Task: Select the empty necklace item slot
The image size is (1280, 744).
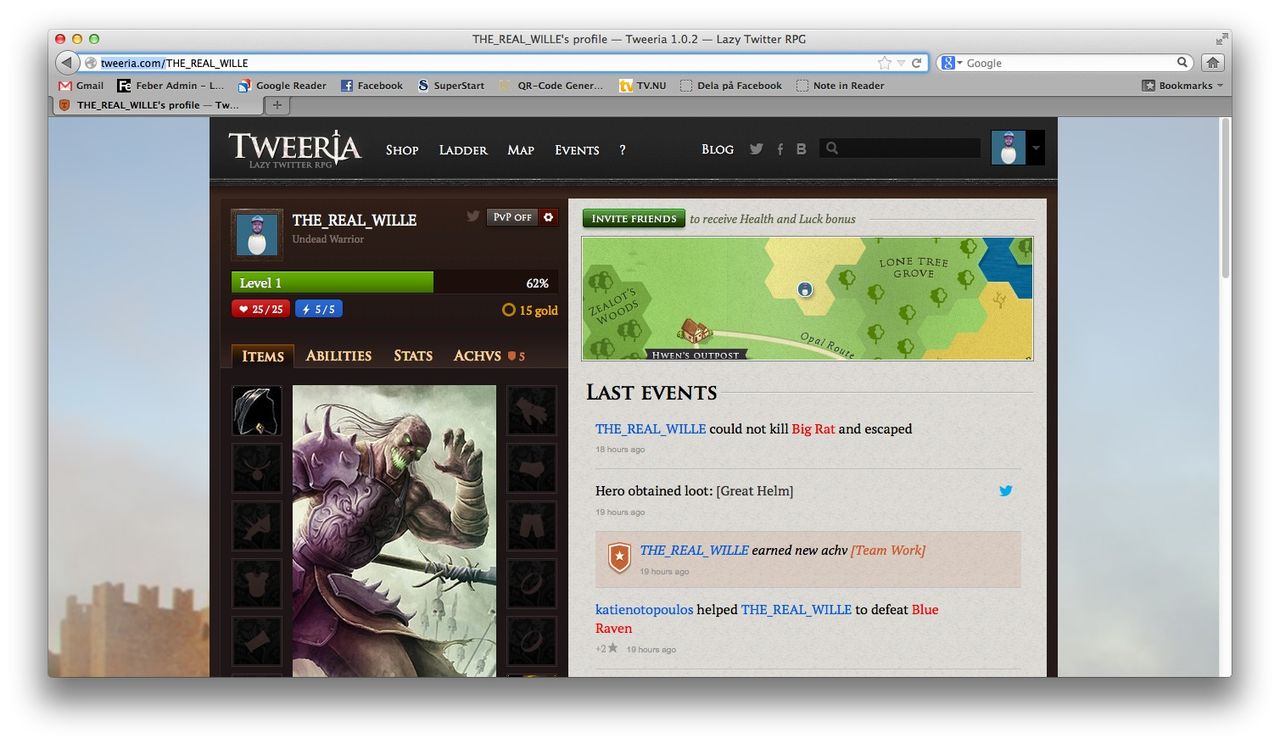Action: (x=257, y=468)
